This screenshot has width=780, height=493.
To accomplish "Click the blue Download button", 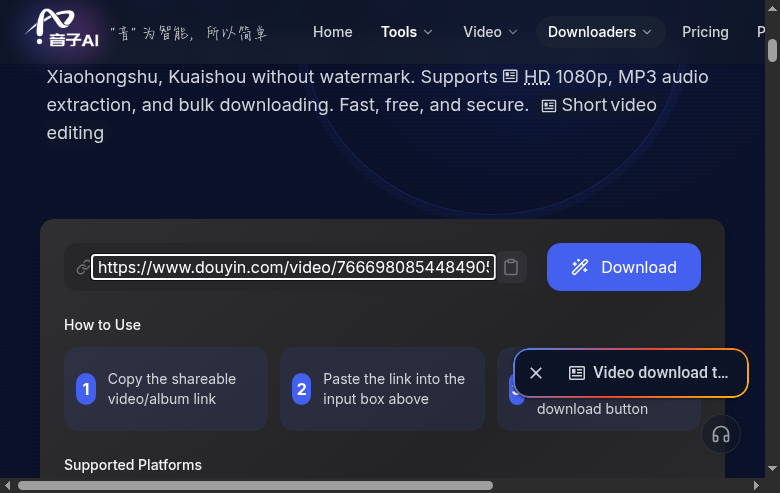I will click(x=624, y=267).
